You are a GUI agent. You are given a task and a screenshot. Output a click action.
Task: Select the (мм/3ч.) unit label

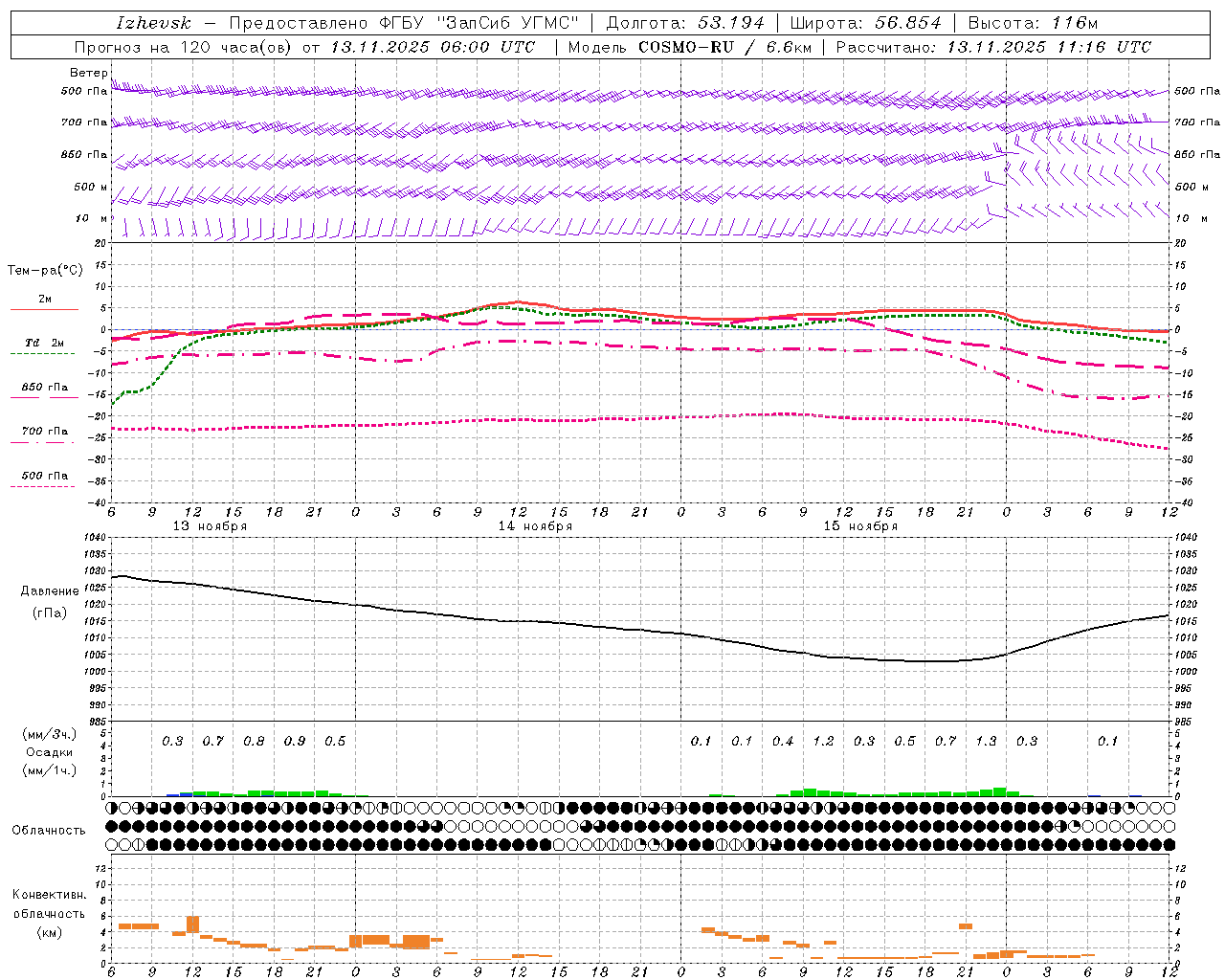click(49, 734)
